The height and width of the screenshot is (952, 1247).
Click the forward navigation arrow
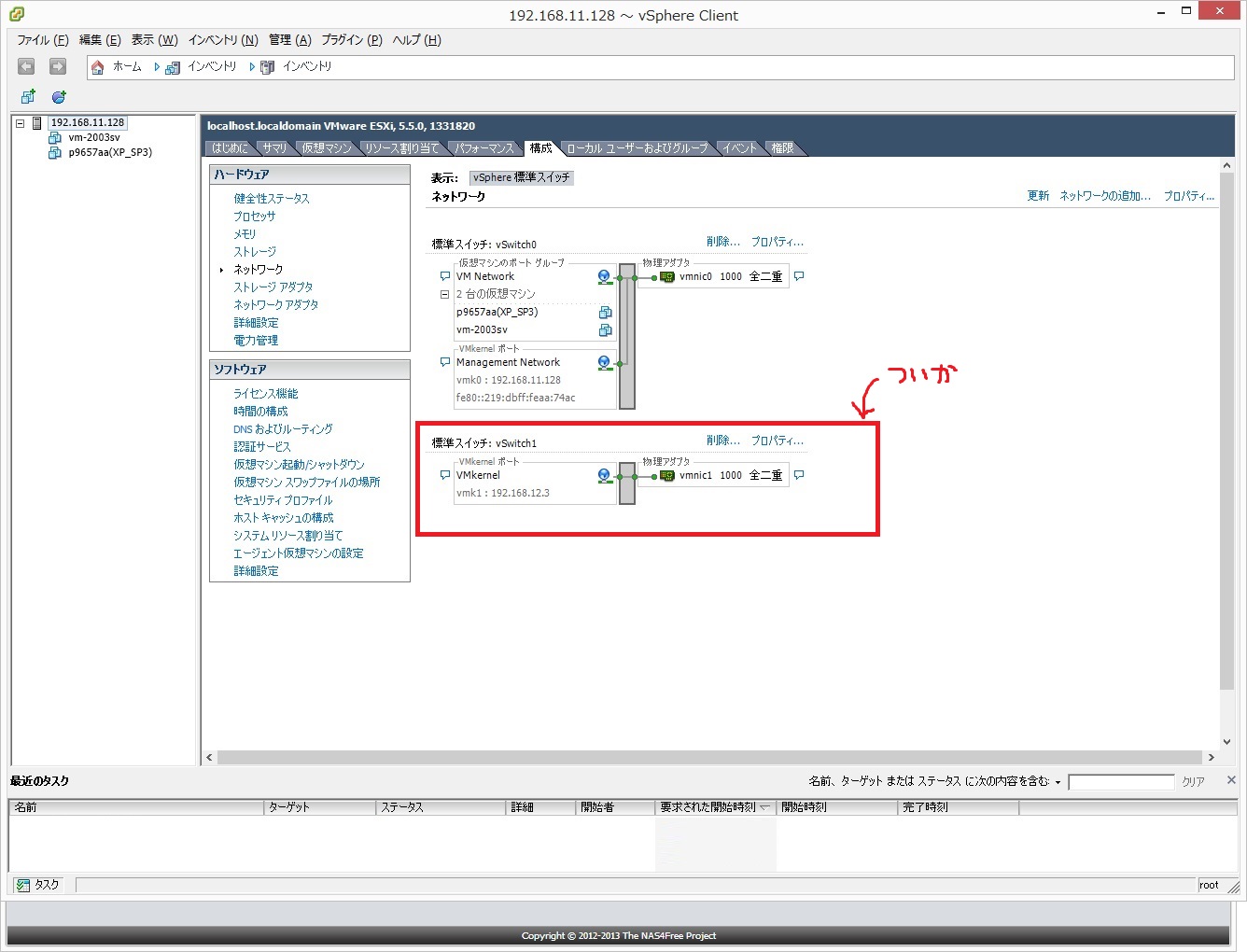click(x=58, y=66)
